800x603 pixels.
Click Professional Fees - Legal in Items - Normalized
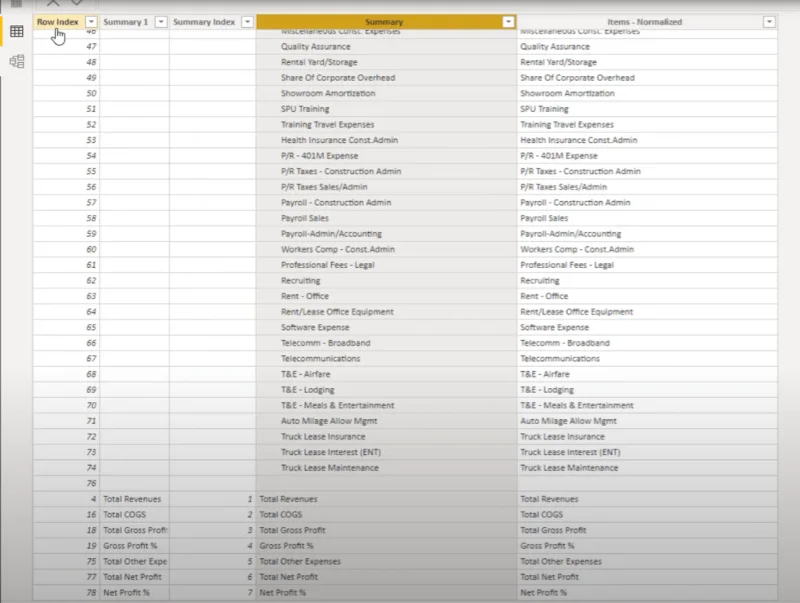(567, 265)
